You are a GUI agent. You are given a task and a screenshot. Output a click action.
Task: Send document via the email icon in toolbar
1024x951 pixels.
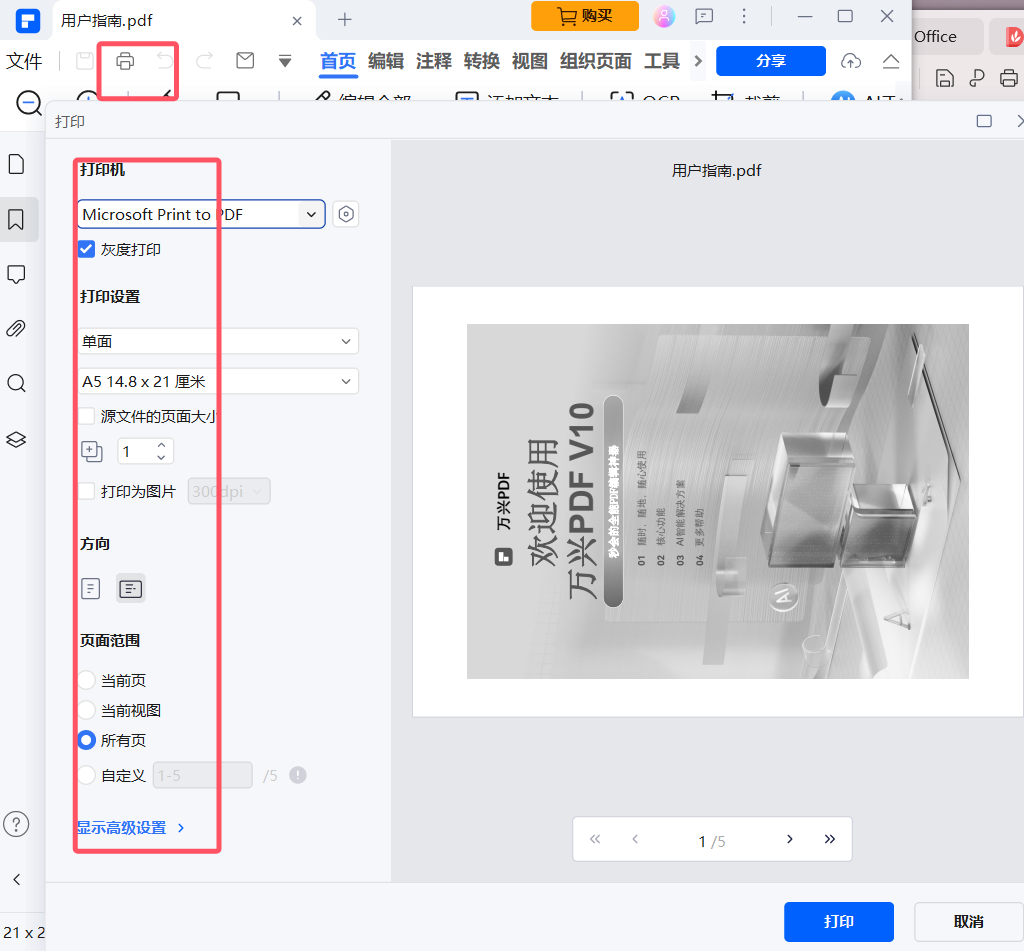coord(244,60)
